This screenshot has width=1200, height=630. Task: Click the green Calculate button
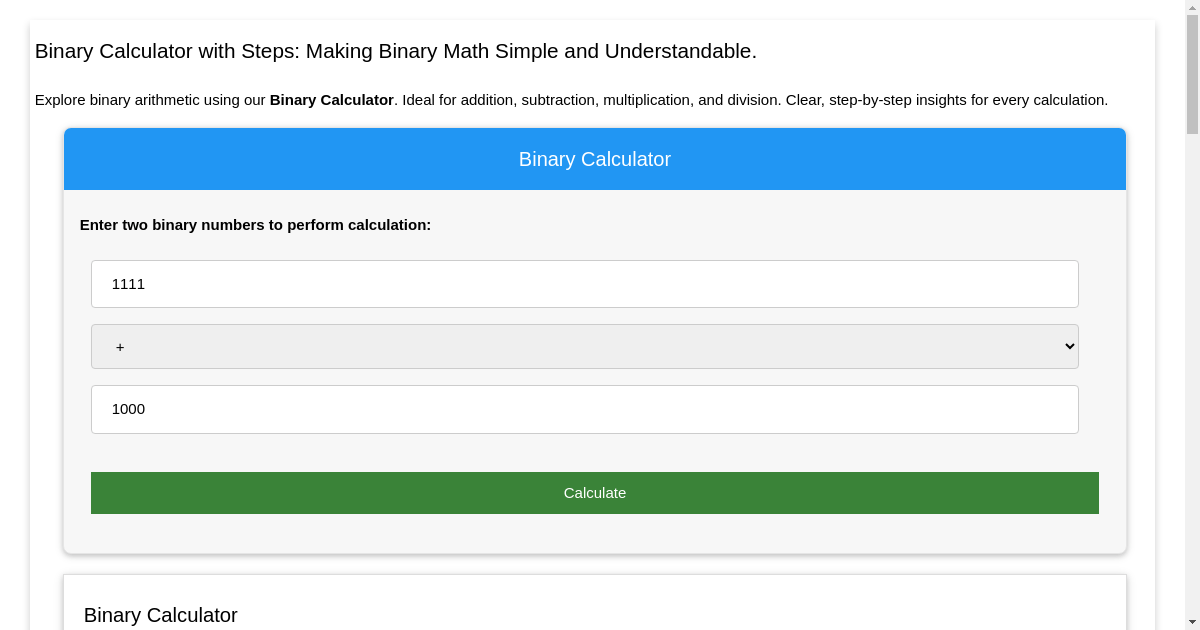tap(595, 493)
